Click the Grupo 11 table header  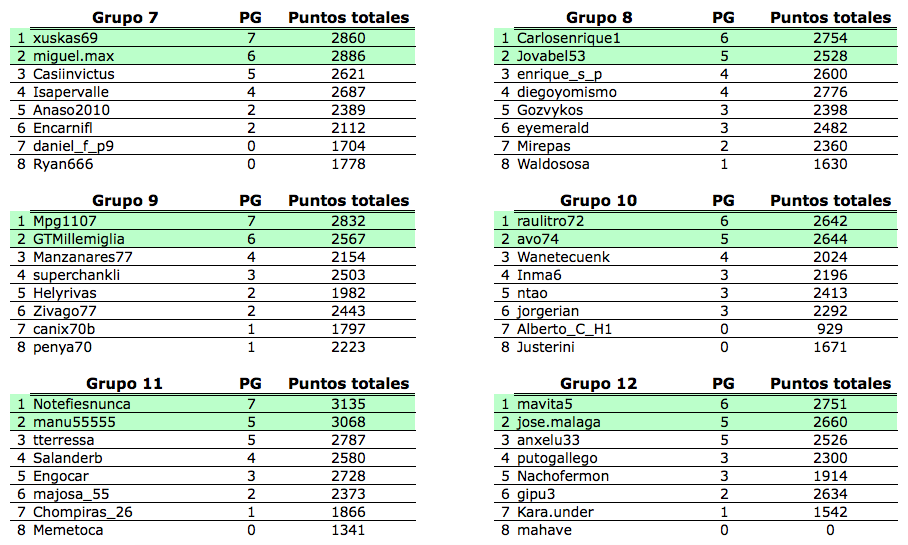pyautogui.click(x=125, y=383)
